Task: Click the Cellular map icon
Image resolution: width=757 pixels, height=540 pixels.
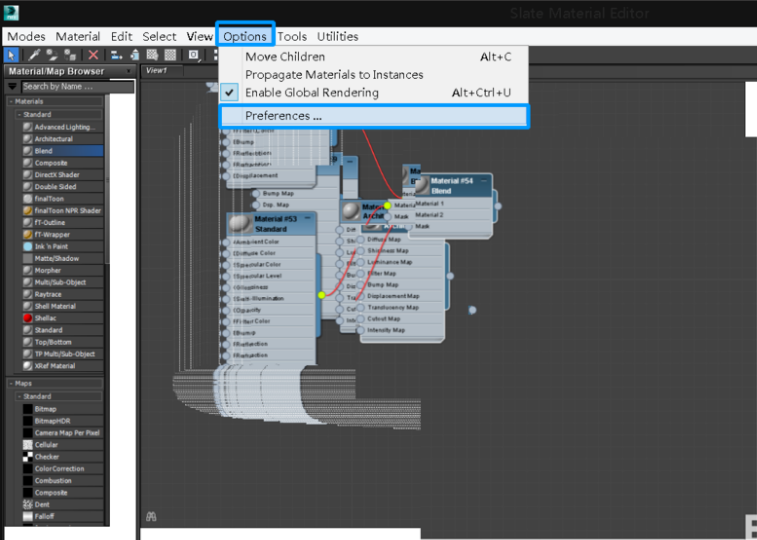Action: (28, 445)
